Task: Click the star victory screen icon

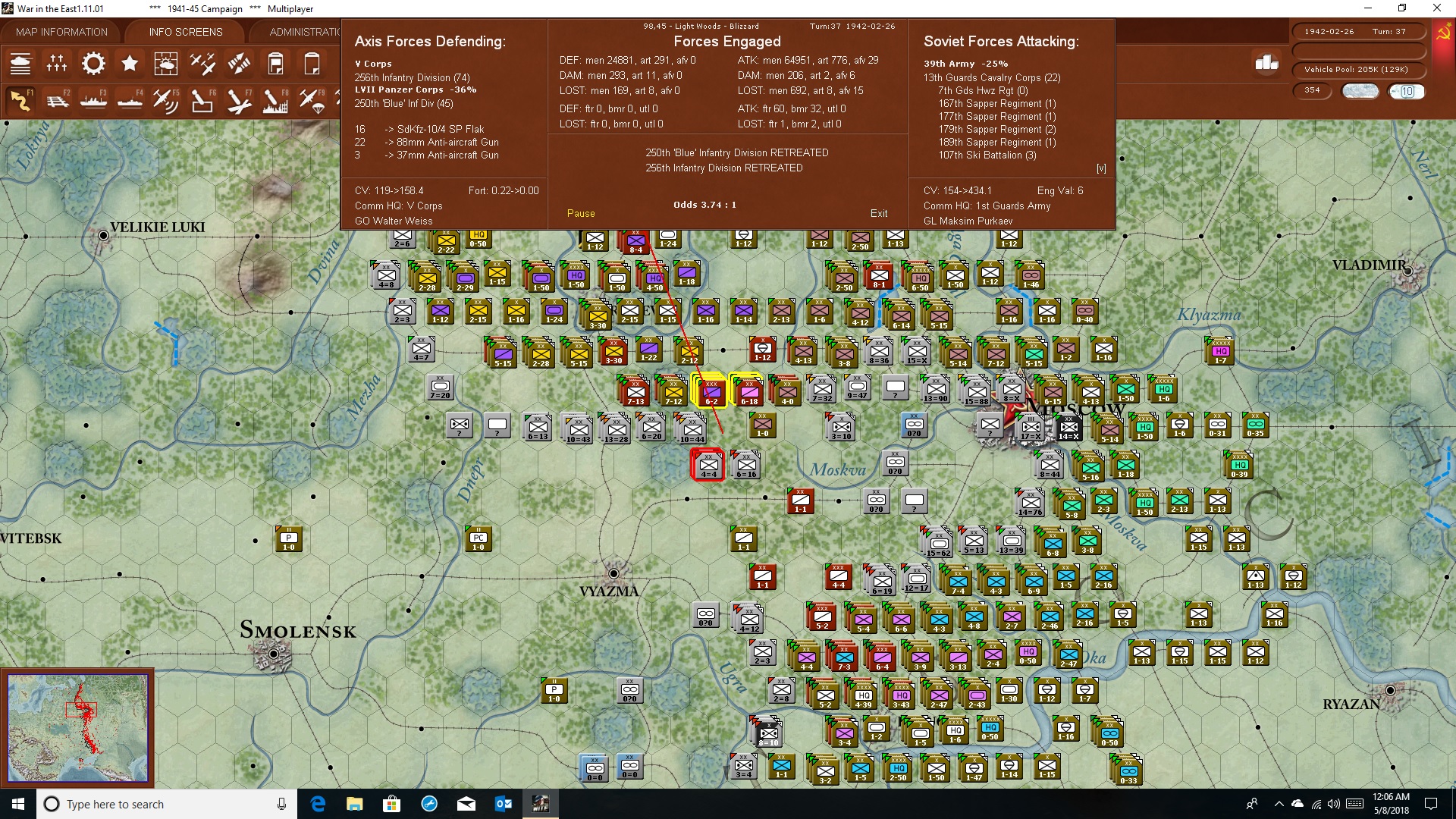Action: tap(130, 64)
